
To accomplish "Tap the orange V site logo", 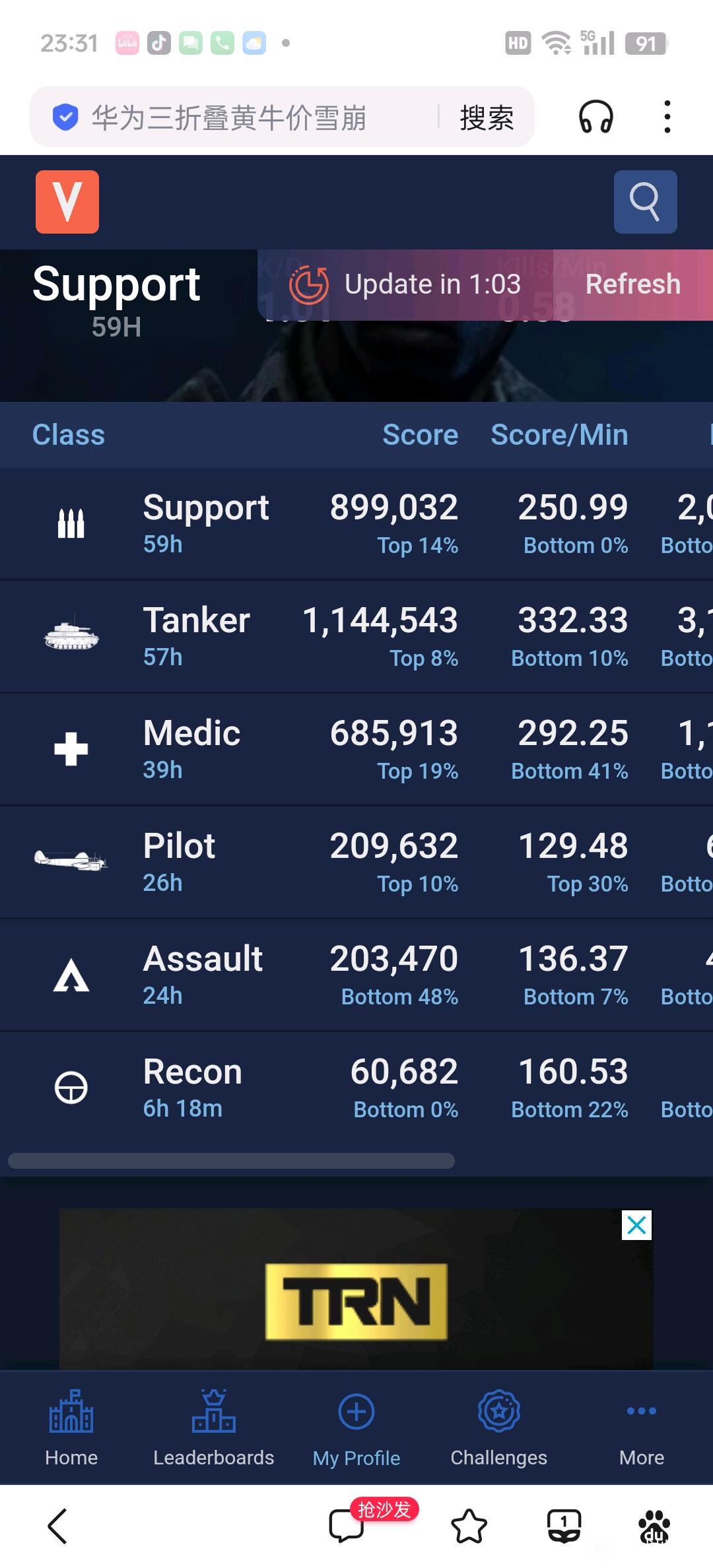I will [x=67, y=202].
